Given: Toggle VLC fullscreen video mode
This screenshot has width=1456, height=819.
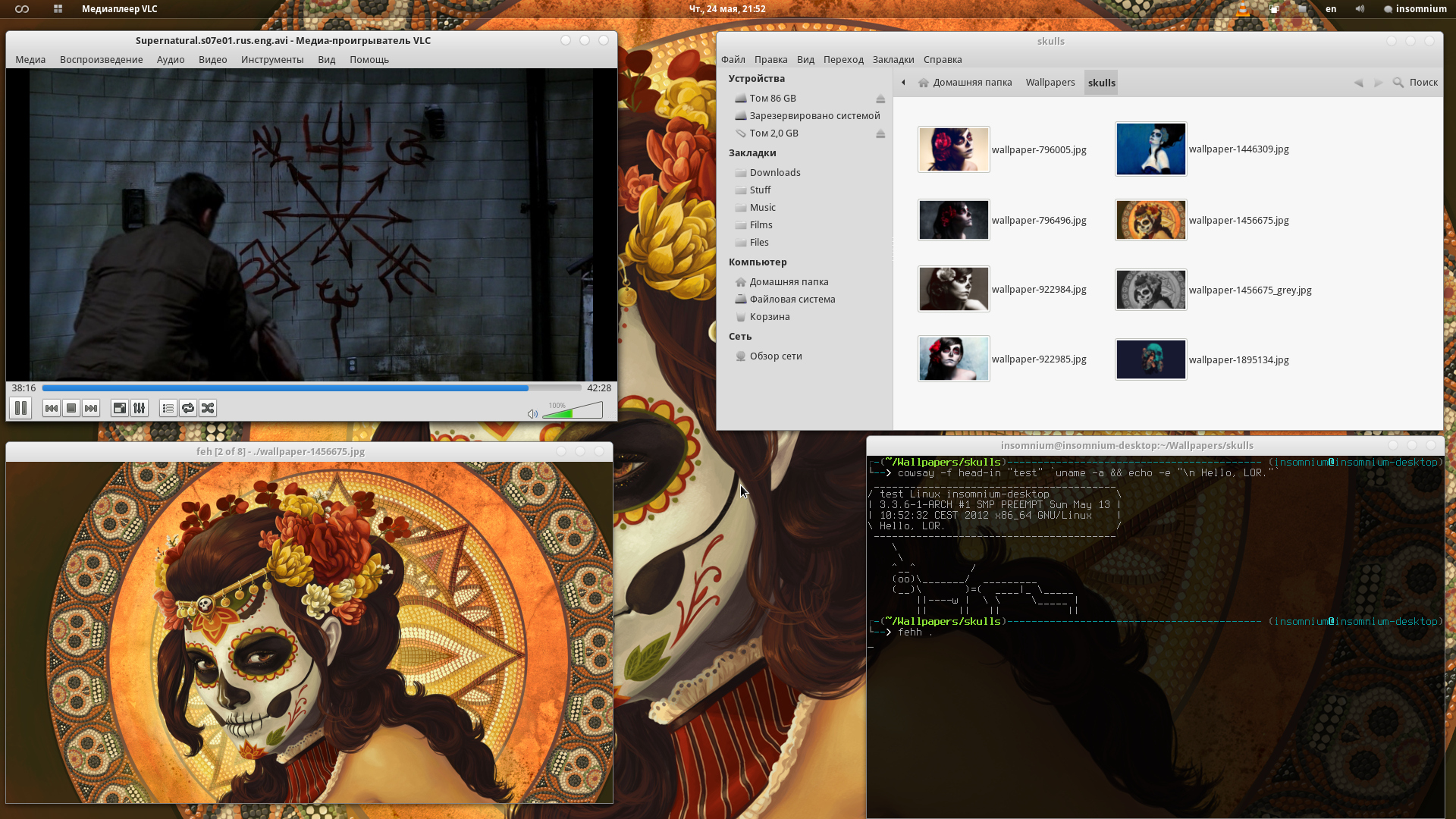Looking at the screenshot, I should 120,408.
